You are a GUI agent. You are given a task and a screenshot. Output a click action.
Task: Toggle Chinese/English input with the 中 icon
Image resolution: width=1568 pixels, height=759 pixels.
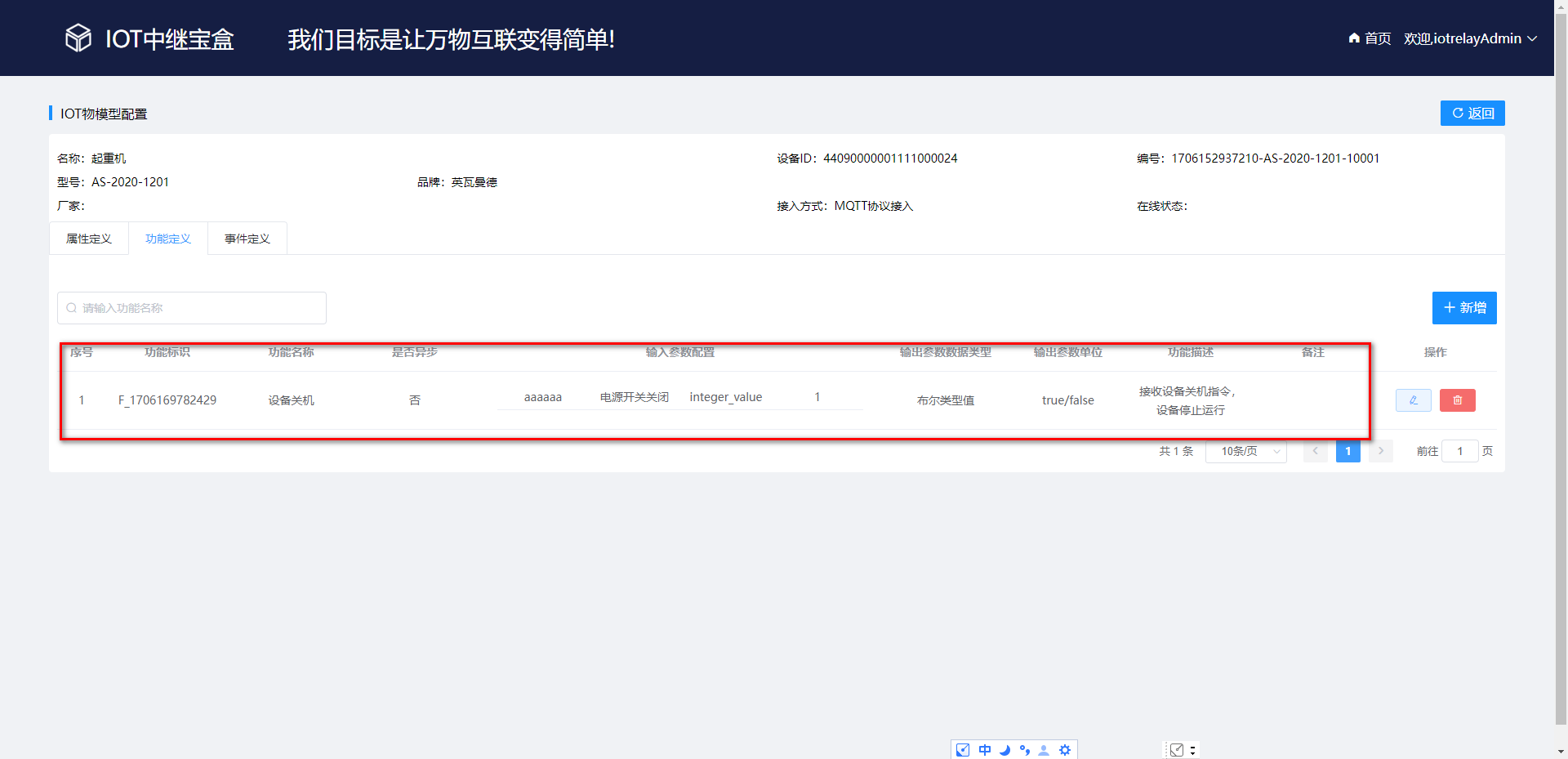coord(984,749)
